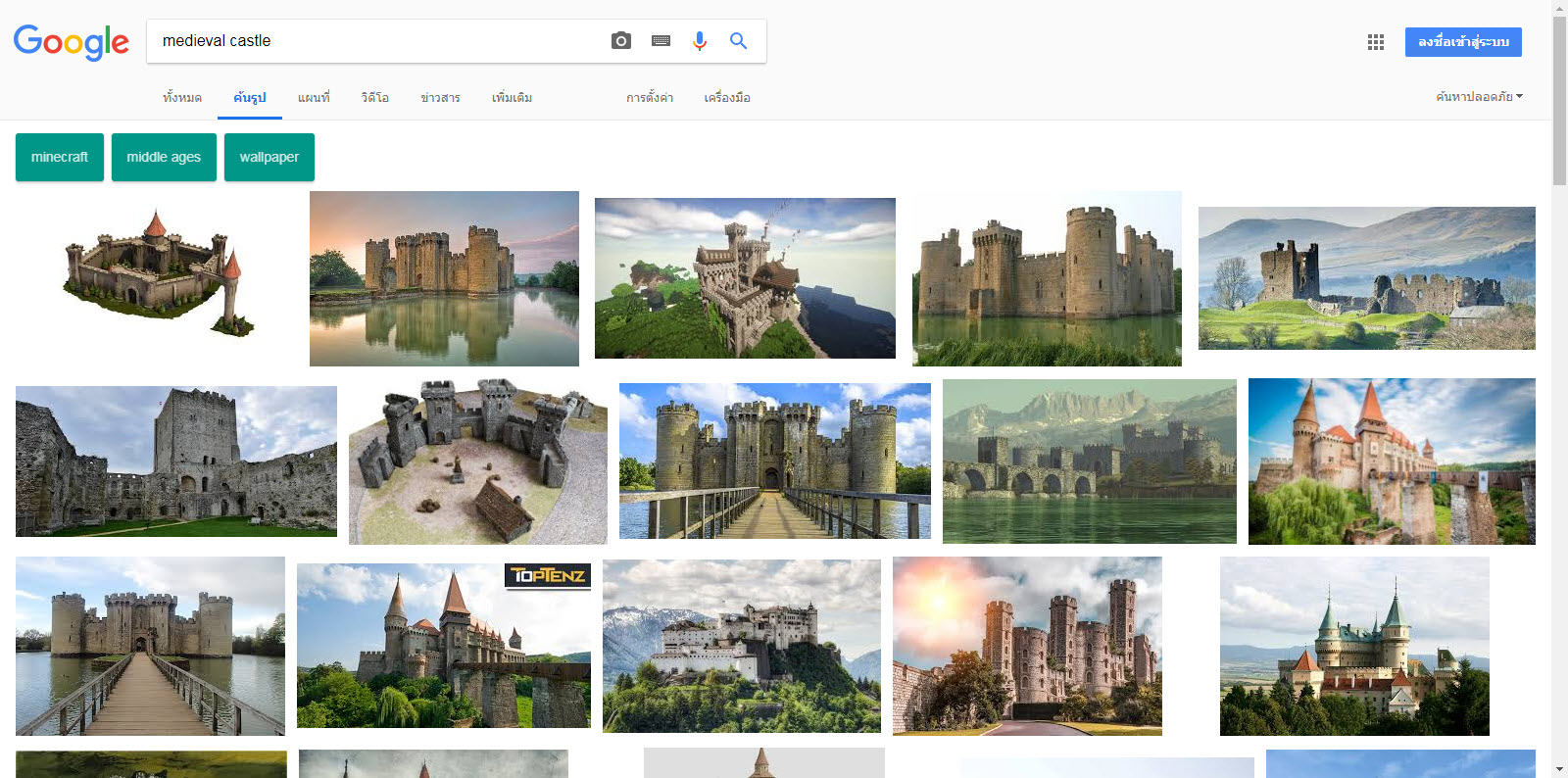Start voice search with the microphone icon

(x=699, y=41)
